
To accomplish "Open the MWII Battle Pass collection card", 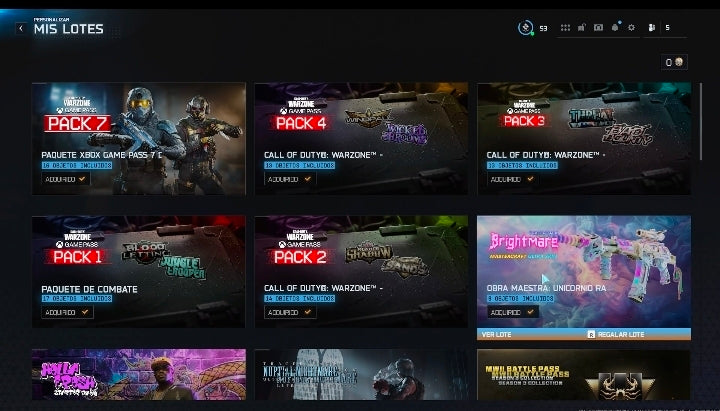I will point(584,374).
